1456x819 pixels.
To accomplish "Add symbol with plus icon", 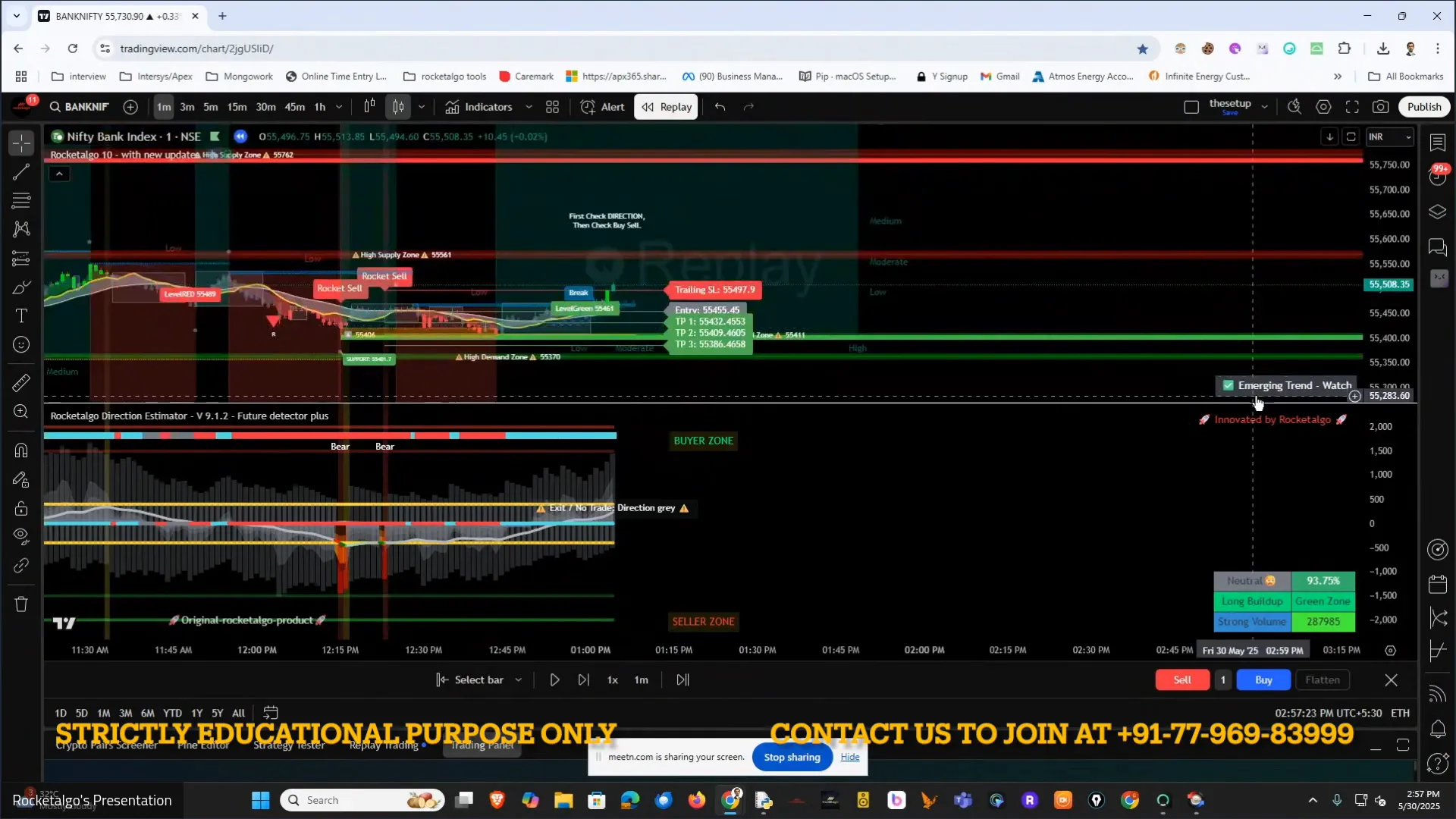I will 130,107.
